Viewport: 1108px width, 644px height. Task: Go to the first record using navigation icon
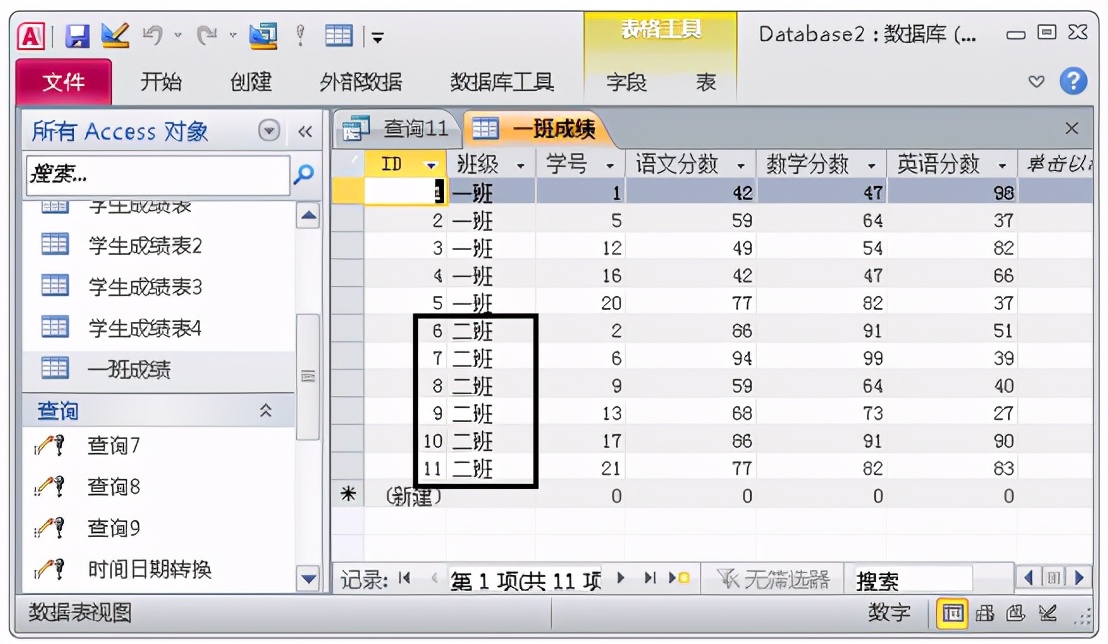(404, 578)
